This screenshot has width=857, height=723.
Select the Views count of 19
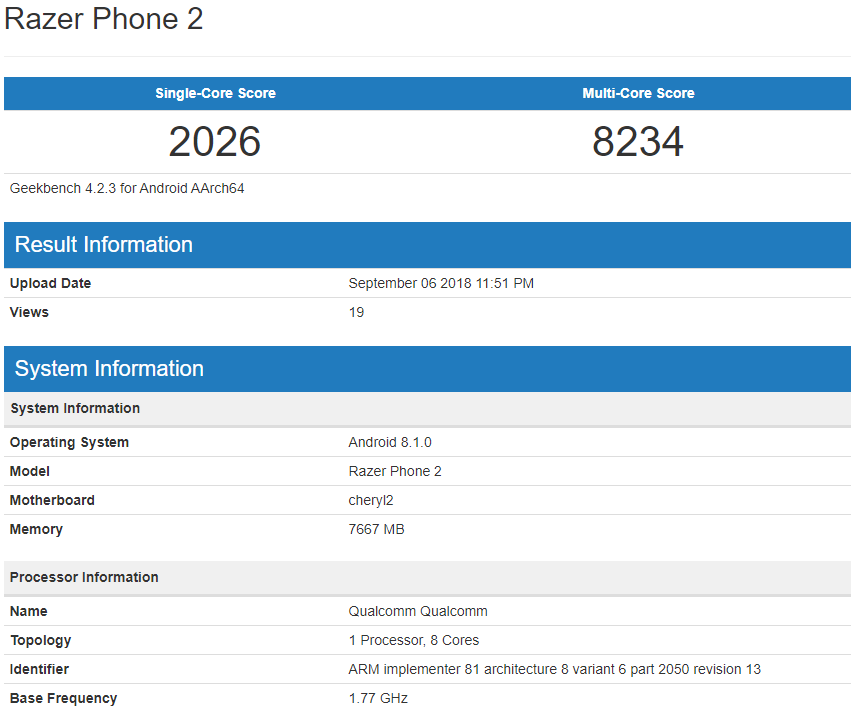tap(357, 312)
